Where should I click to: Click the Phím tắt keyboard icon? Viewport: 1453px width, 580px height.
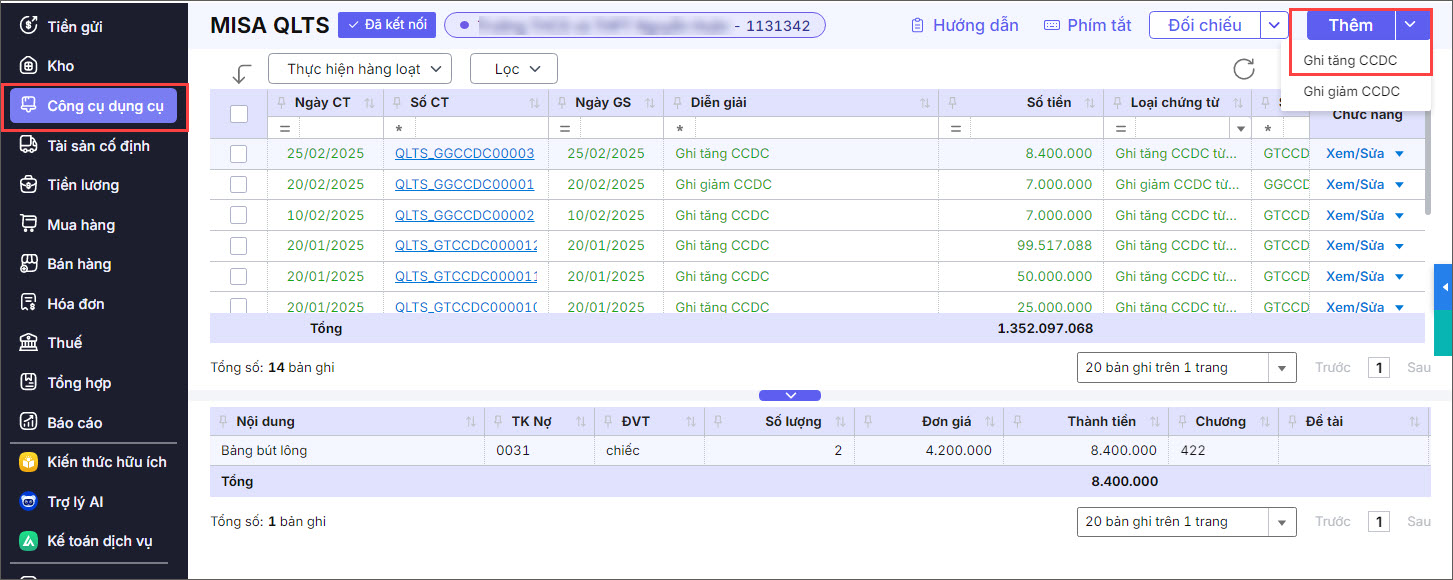click(1051, 25)
